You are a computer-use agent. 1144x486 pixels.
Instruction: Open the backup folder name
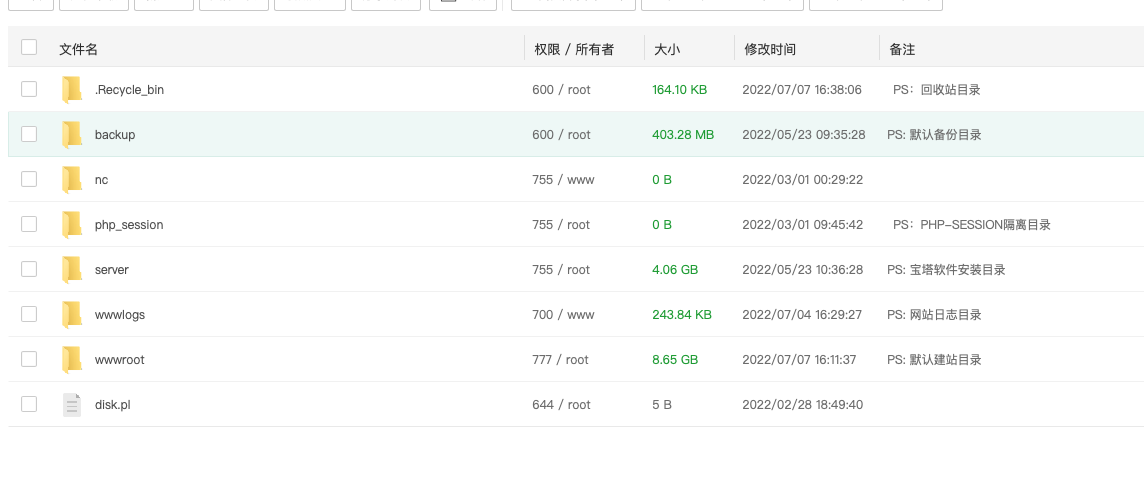[x=115, y=135]
